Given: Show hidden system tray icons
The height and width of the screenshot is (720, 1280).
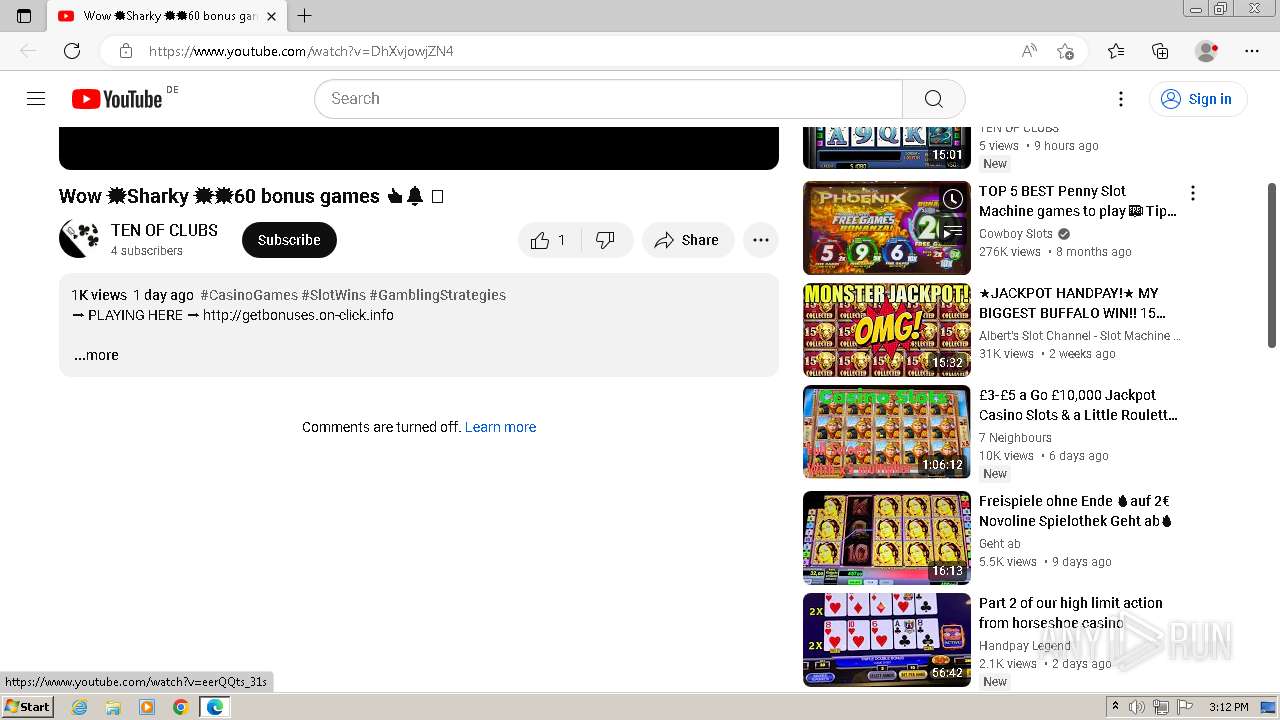Looking at the screenshot, I should [1115, 707].
